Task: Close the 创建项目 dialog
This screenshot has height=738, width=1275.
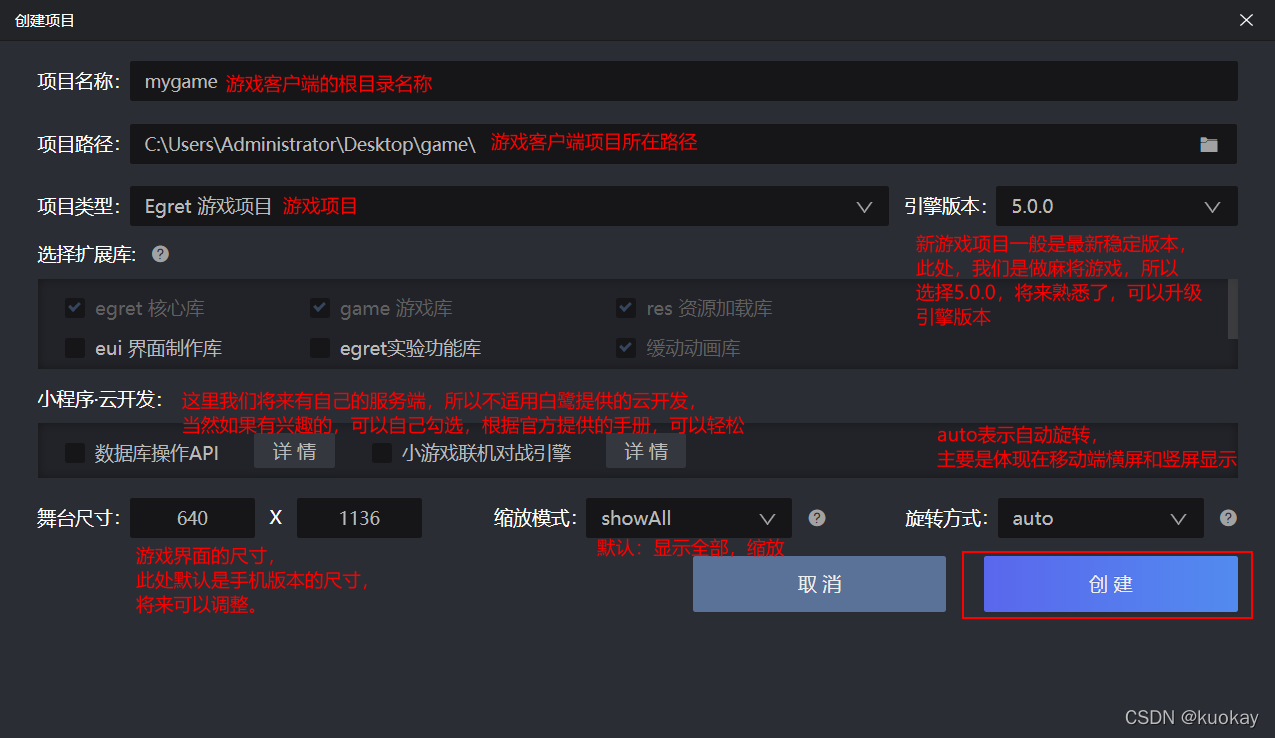Action: (x=1246, y=20)
